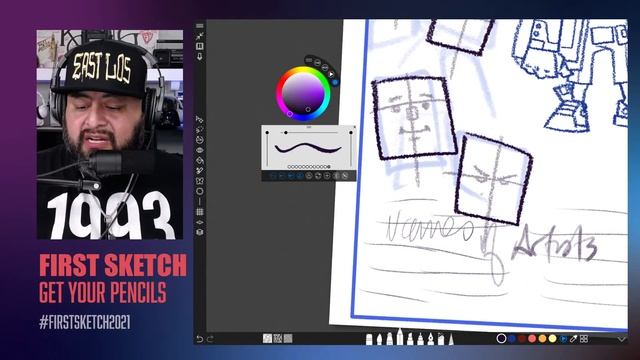Select the arrow selection tool in left toolbar
The image size is (640, 360).
(200, 119)
